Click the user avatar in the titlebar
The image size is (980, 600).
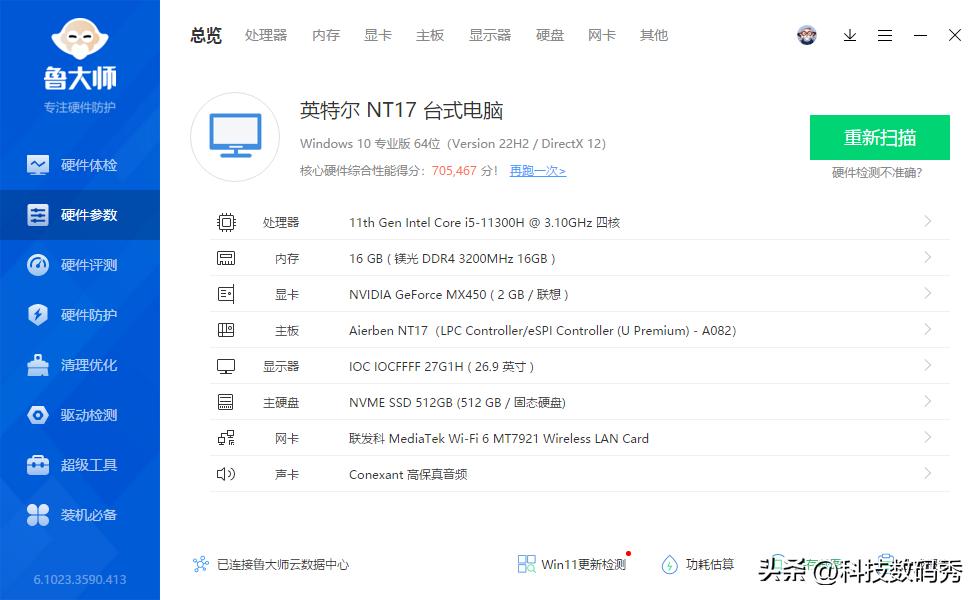click(x=807, y=35)
